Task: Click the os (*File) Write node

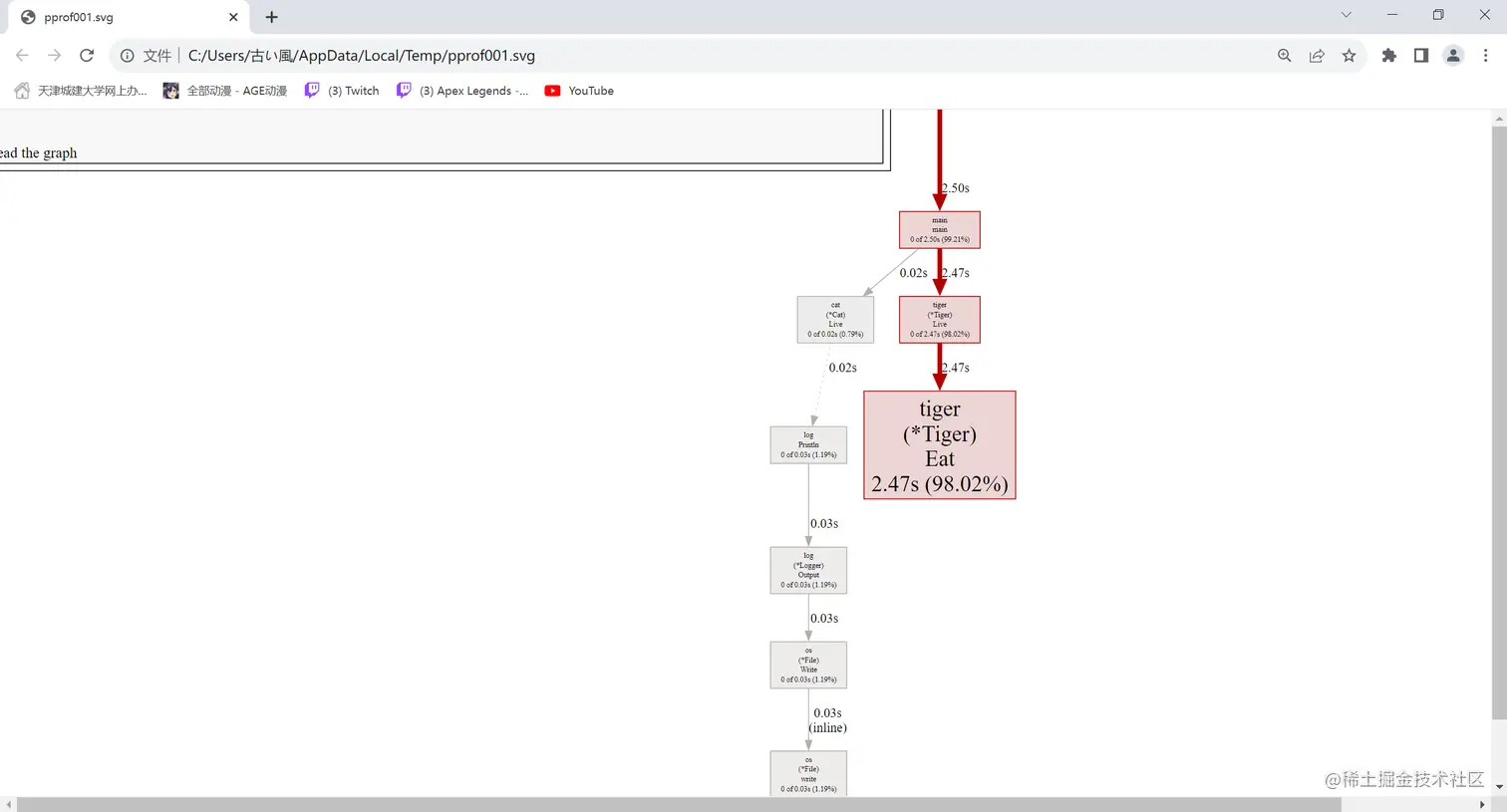Action: [808, 666]
